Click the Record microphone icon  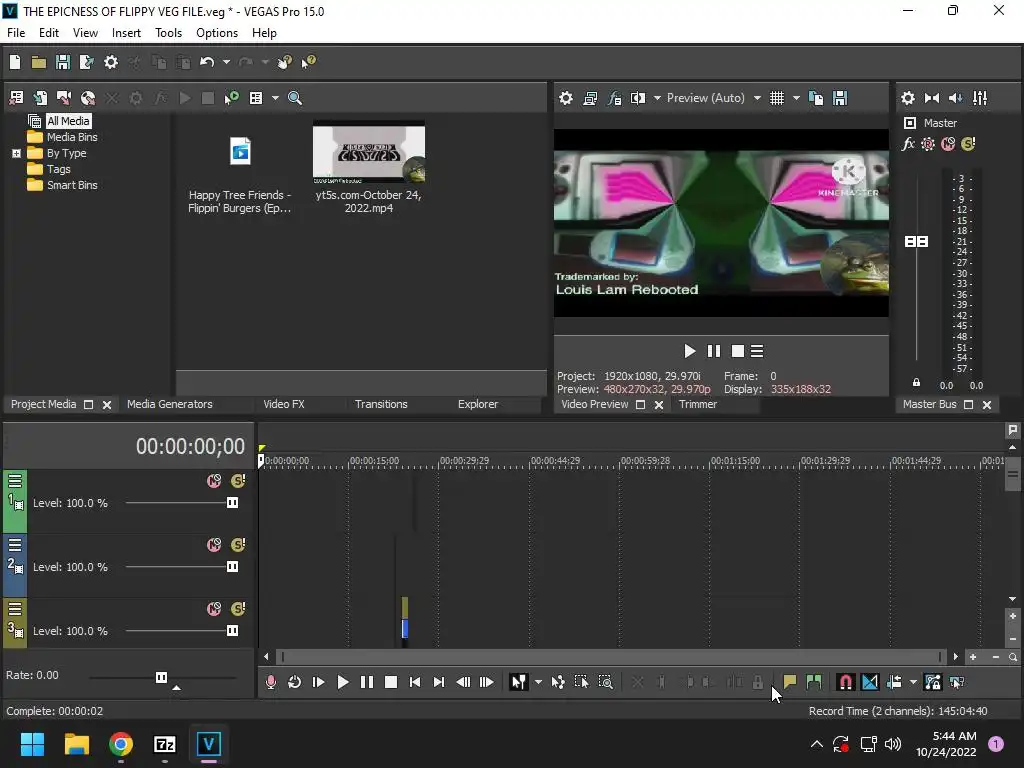click(270, 682)
